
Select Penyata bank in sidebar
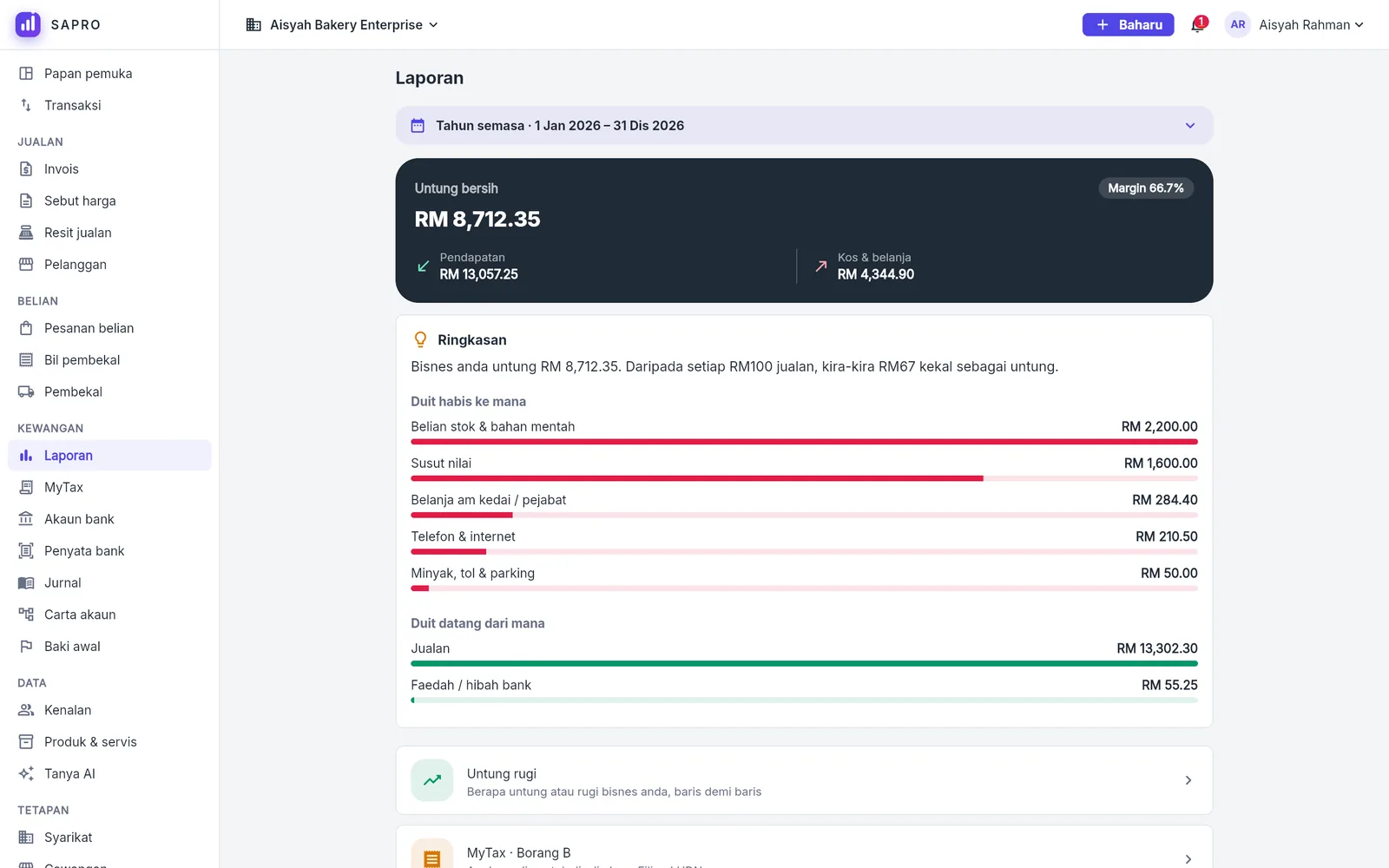click(x=109, y=551)
